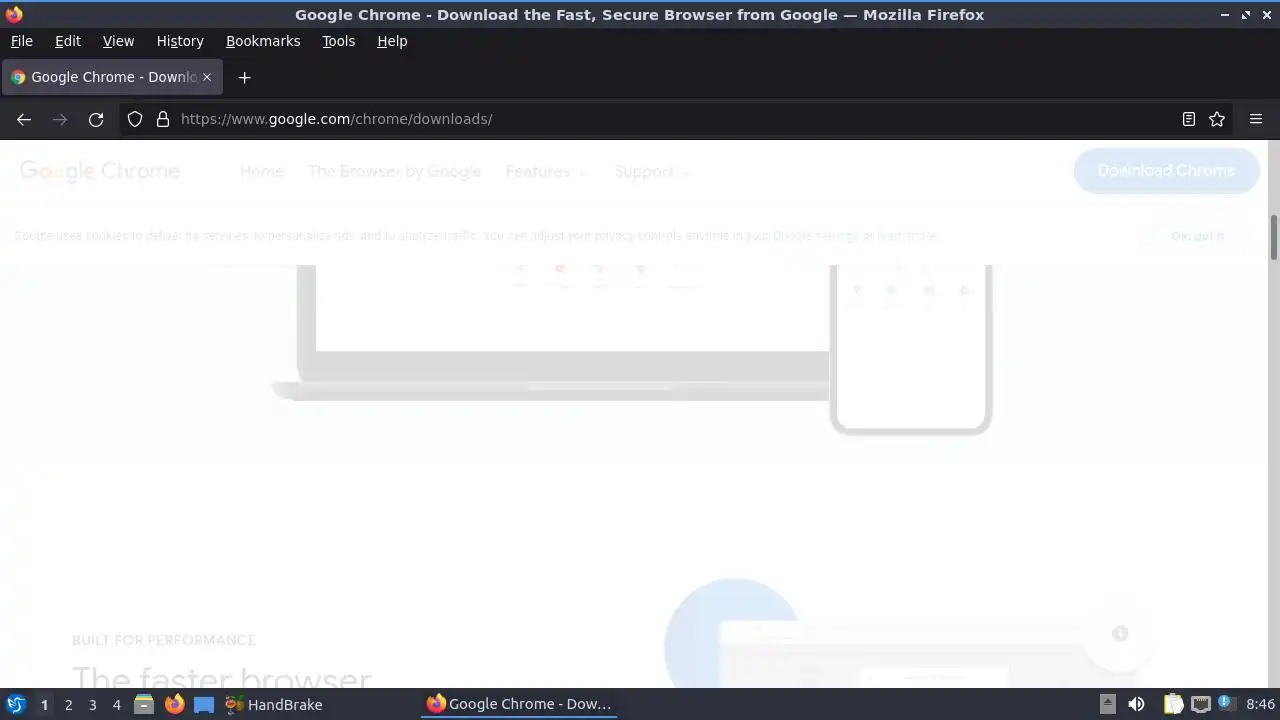The image size is (1280, 720).
Task: Click the Google Chrome logo in the page header
Action: [100, 171]
